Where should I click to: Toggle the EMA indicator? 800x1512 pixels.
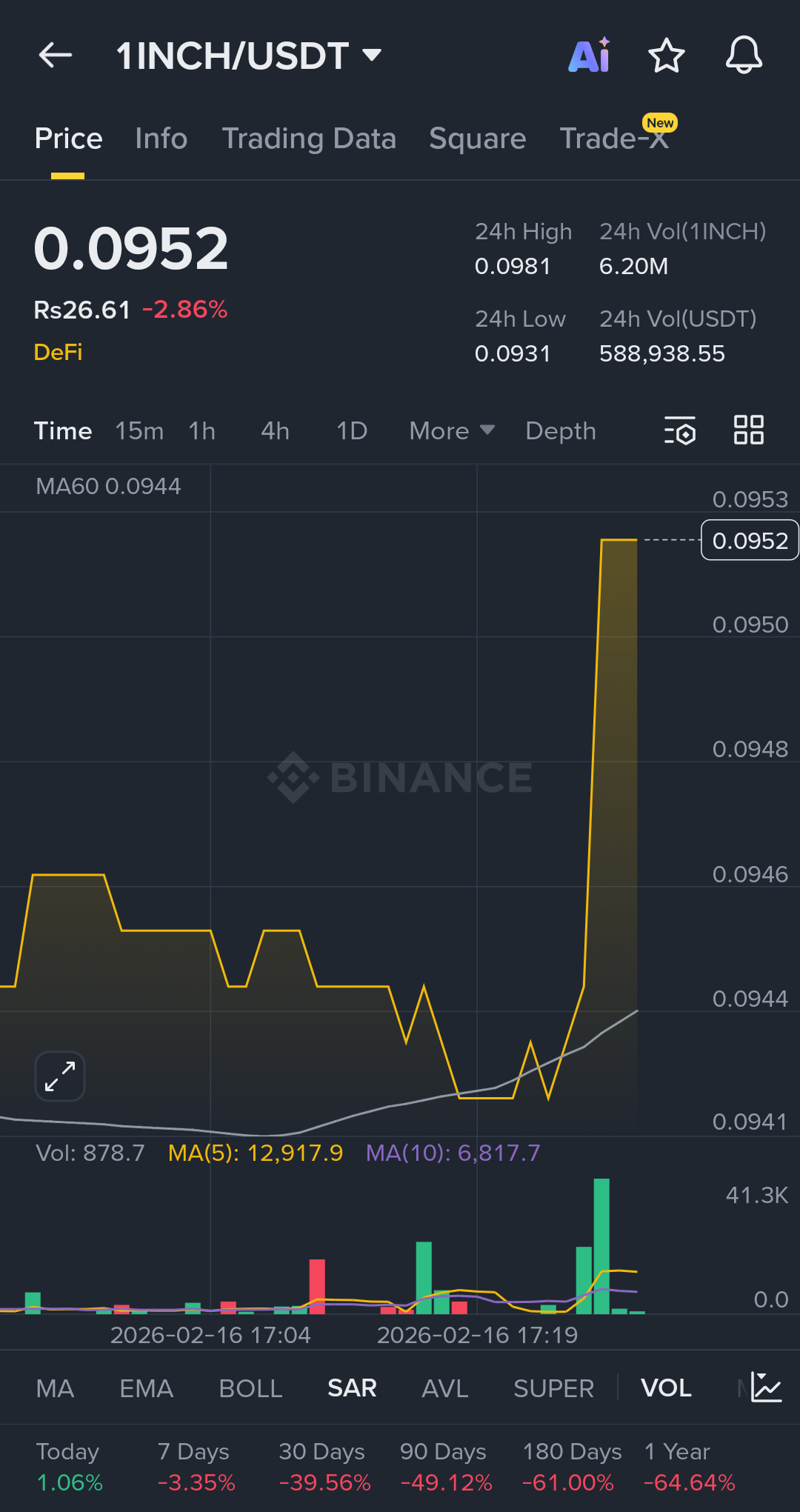click(x=146, y=1388)
